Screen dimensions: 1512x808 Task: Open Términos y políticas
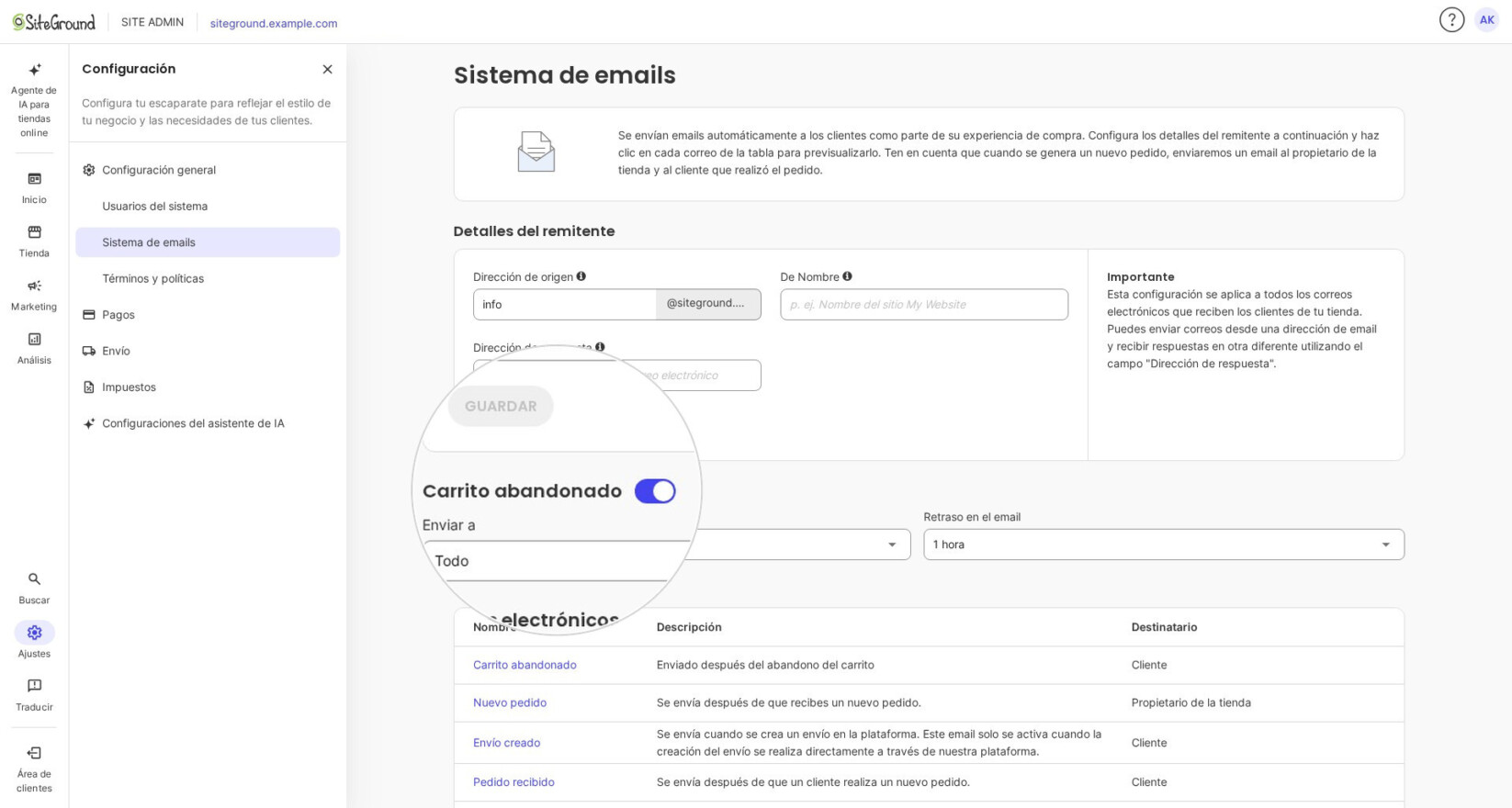[208, 278]
